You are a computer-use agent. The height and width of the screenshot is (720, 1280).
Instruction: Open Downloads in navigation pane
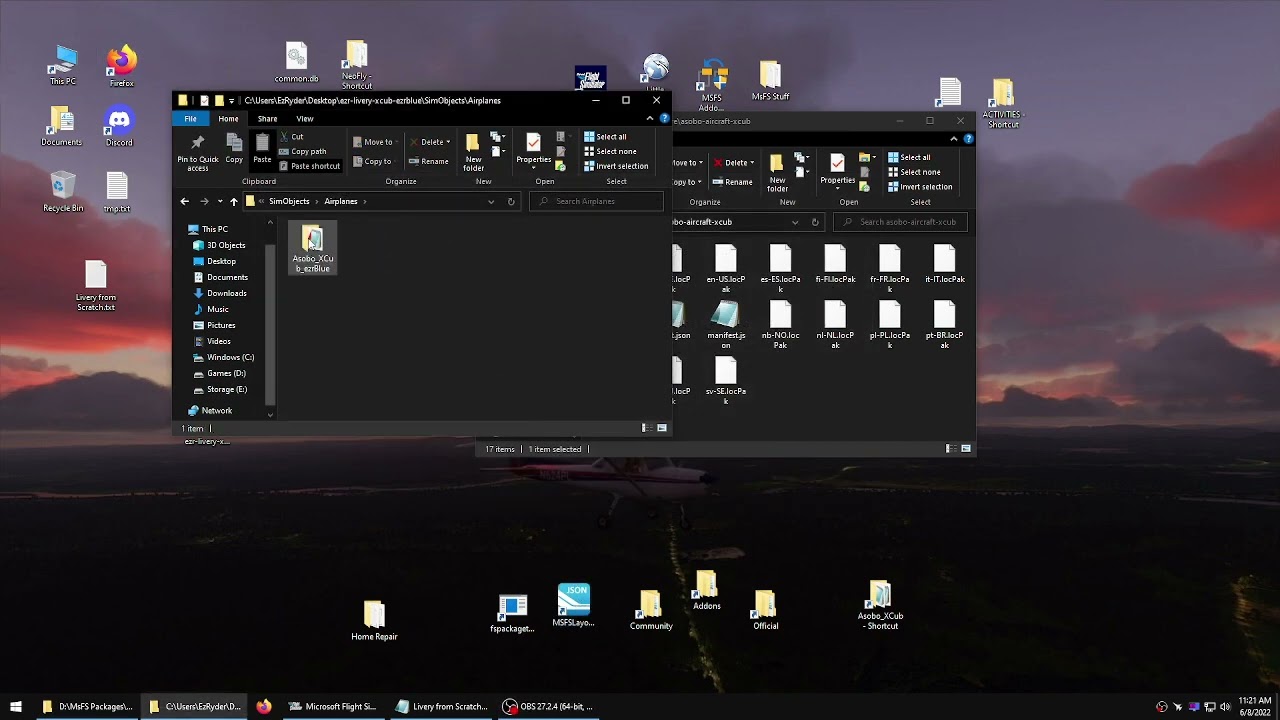(x=226, y=293)
